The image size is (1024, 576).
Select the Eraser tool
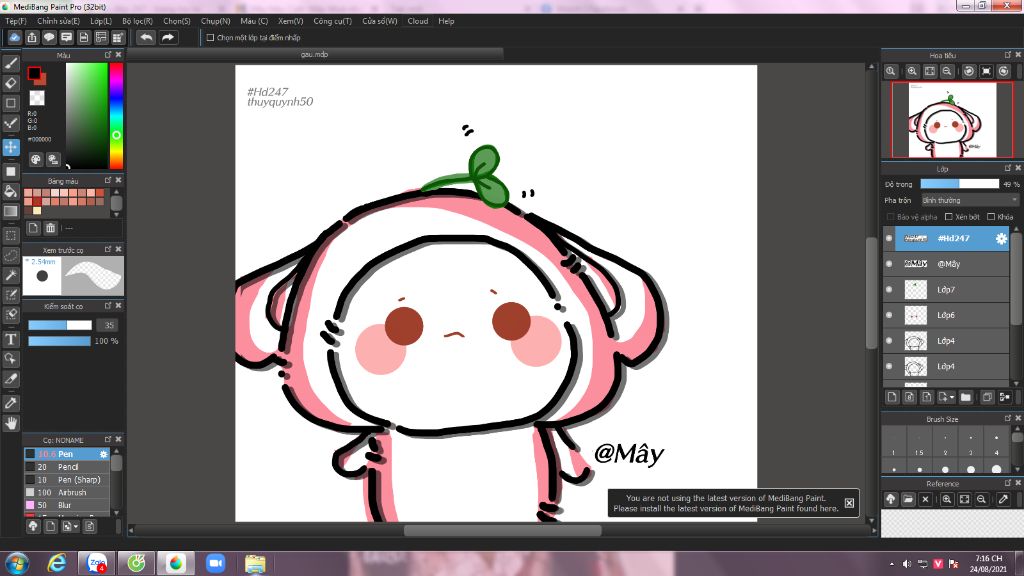11,83
